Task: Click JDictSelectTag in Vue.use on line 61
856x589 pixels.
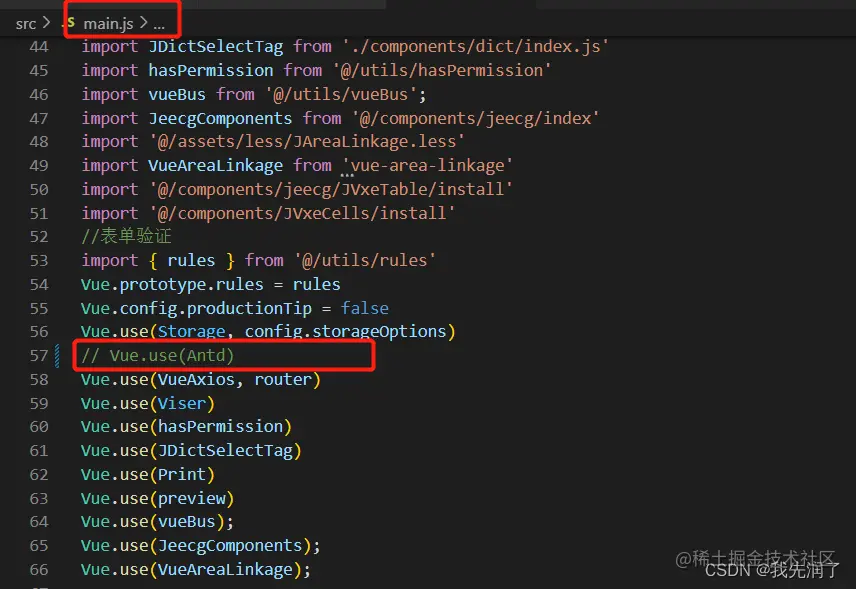Action: pyautogui.click(x=225, y=451)
